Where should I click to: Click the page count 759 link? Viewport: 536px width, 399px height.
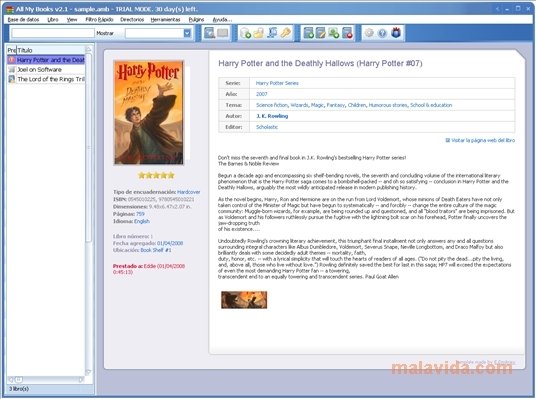(x=140, y=214)
